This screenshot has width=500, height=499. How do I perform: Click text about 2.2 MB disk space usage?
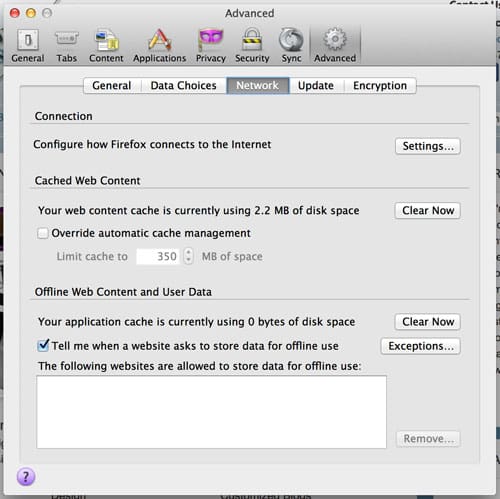(199, 211)
